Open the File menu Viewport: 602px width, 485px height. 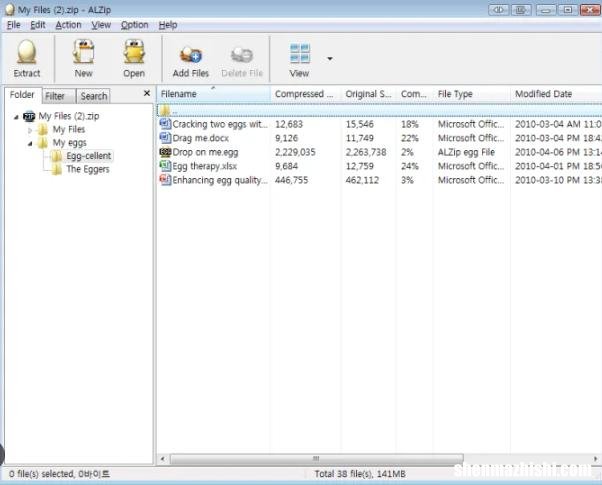click(x=13, y=25)
